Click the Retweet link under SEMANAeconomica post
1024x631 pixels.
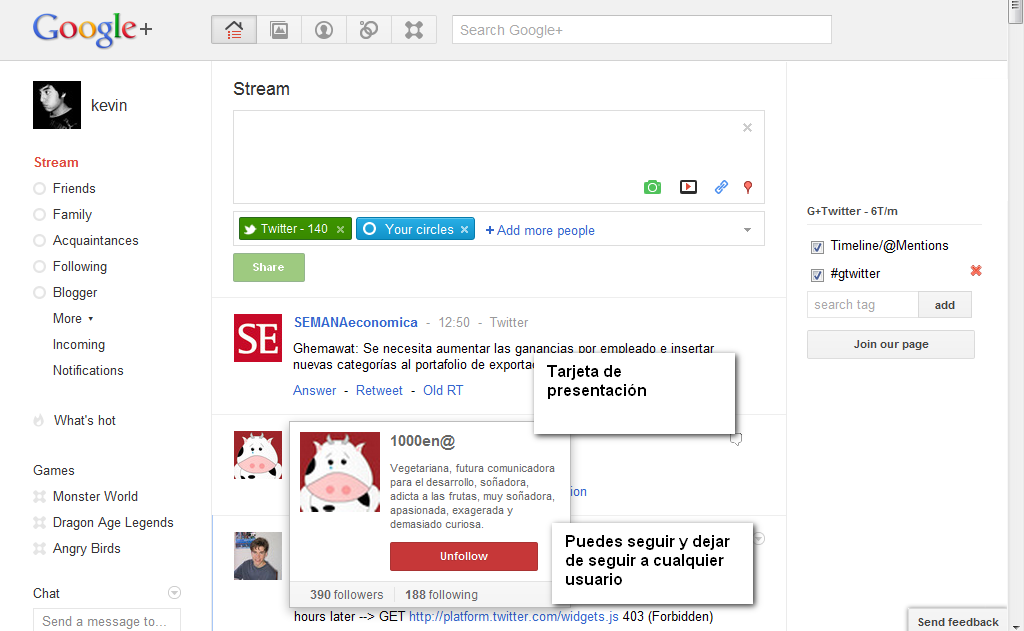379,390
